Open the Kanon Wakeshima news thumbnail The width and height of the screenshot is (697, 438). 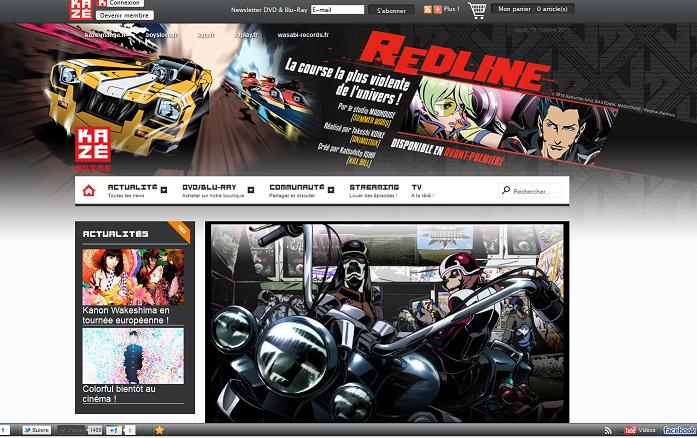(x=133, y=277)
